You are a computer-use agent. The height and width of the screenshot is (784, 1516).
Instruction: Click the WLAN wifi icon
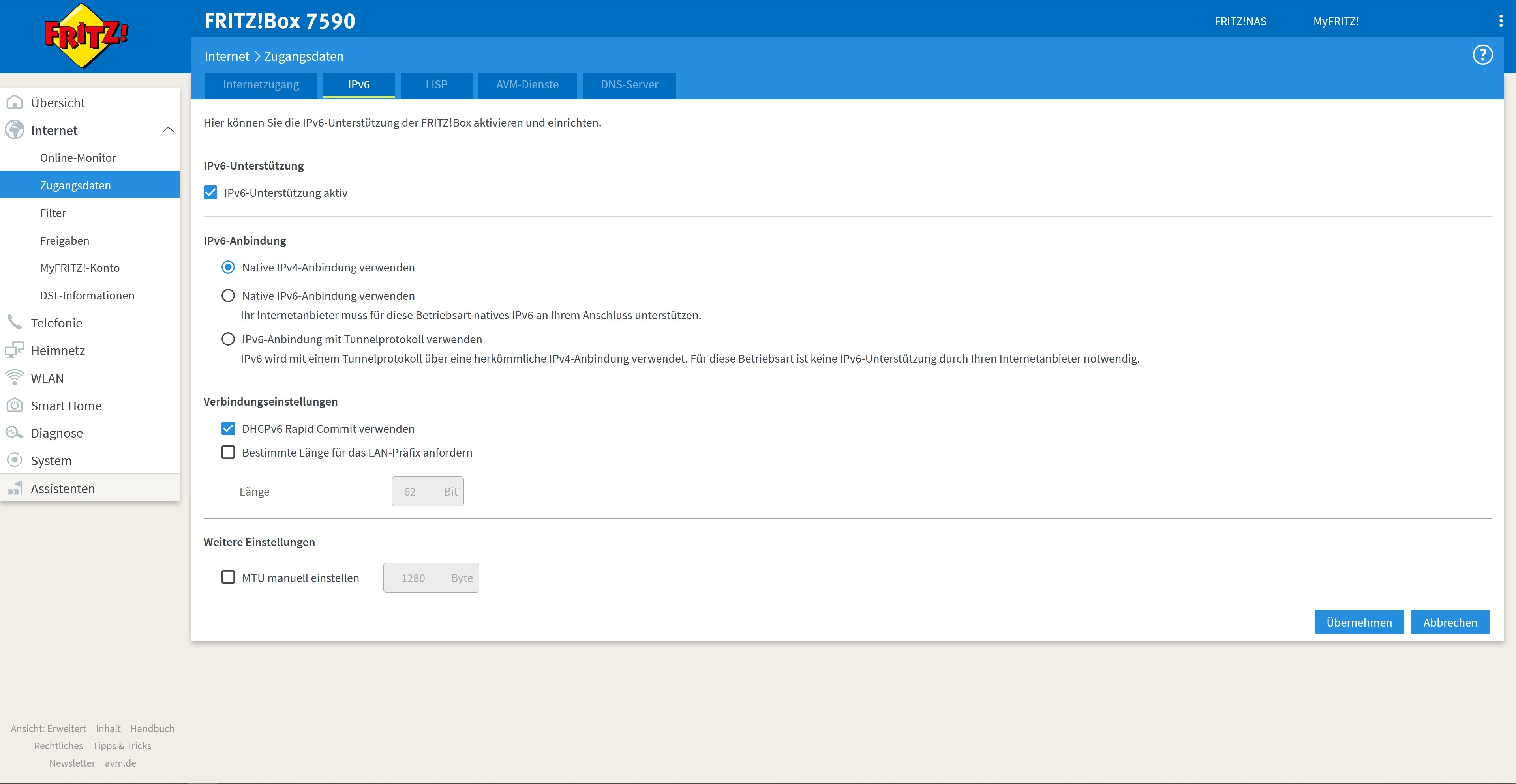click(x=15, y=378)
